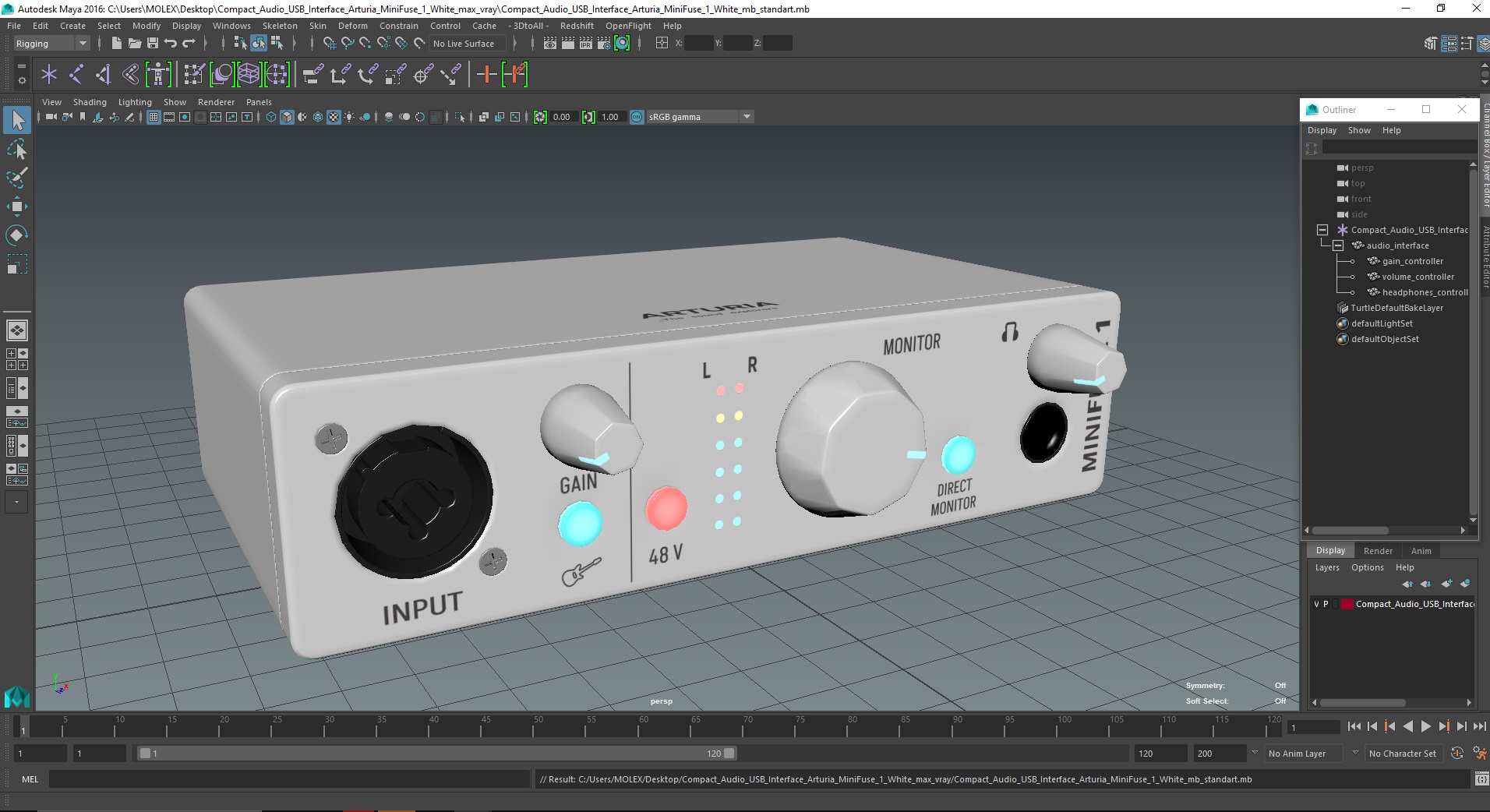The image size is (1490, 812).
Task: Click the orange Set Key shelf icon
Action: 486,75
